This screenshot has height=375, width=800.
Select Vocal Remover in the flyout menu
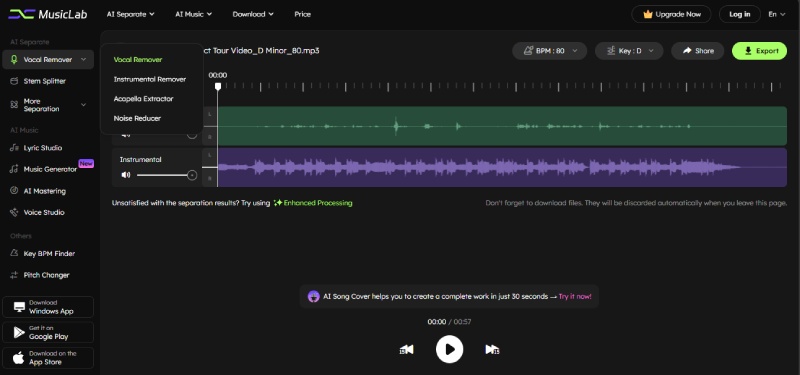[x=138, y=60]
